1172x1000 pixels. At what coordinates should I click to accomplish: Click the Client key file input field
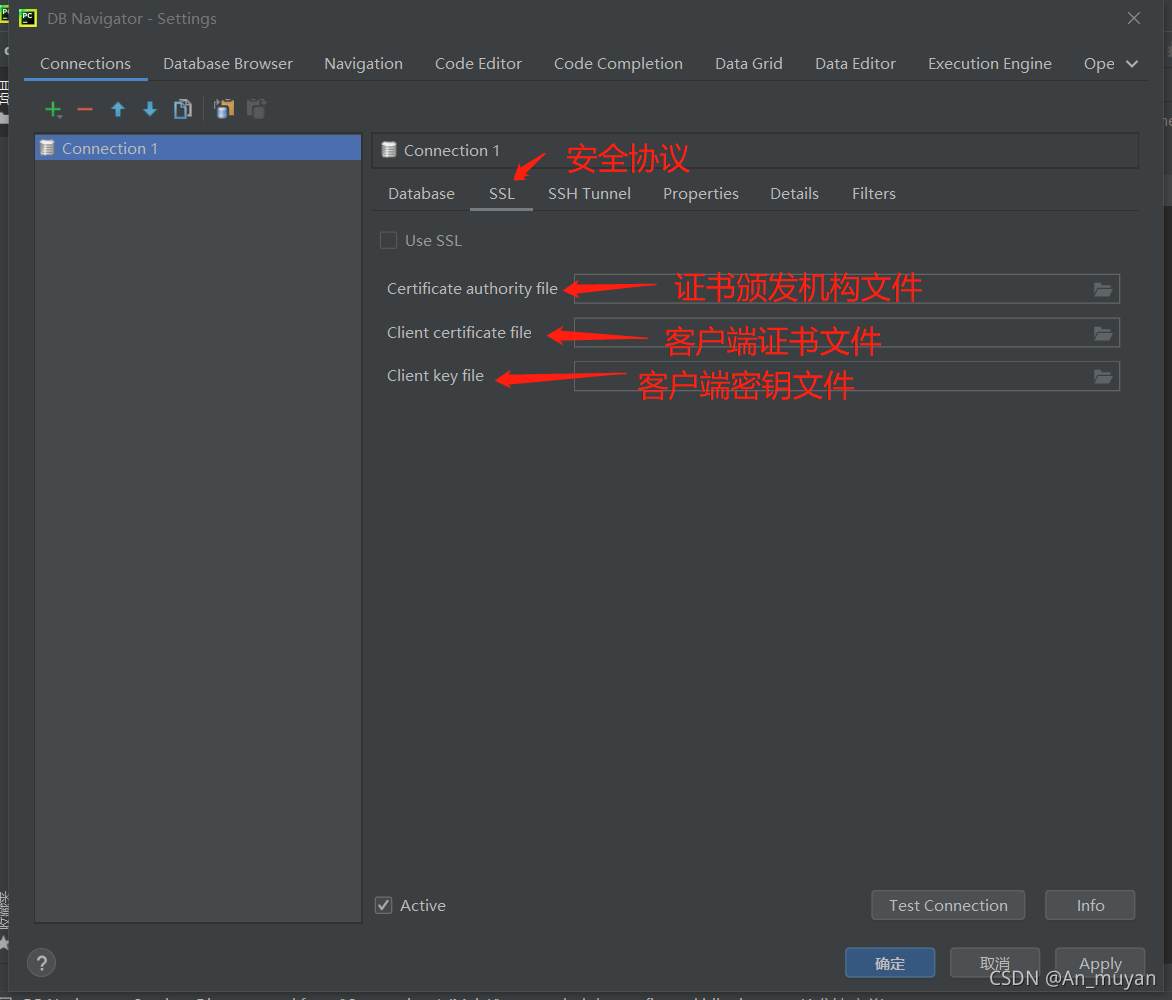(846, 377)
